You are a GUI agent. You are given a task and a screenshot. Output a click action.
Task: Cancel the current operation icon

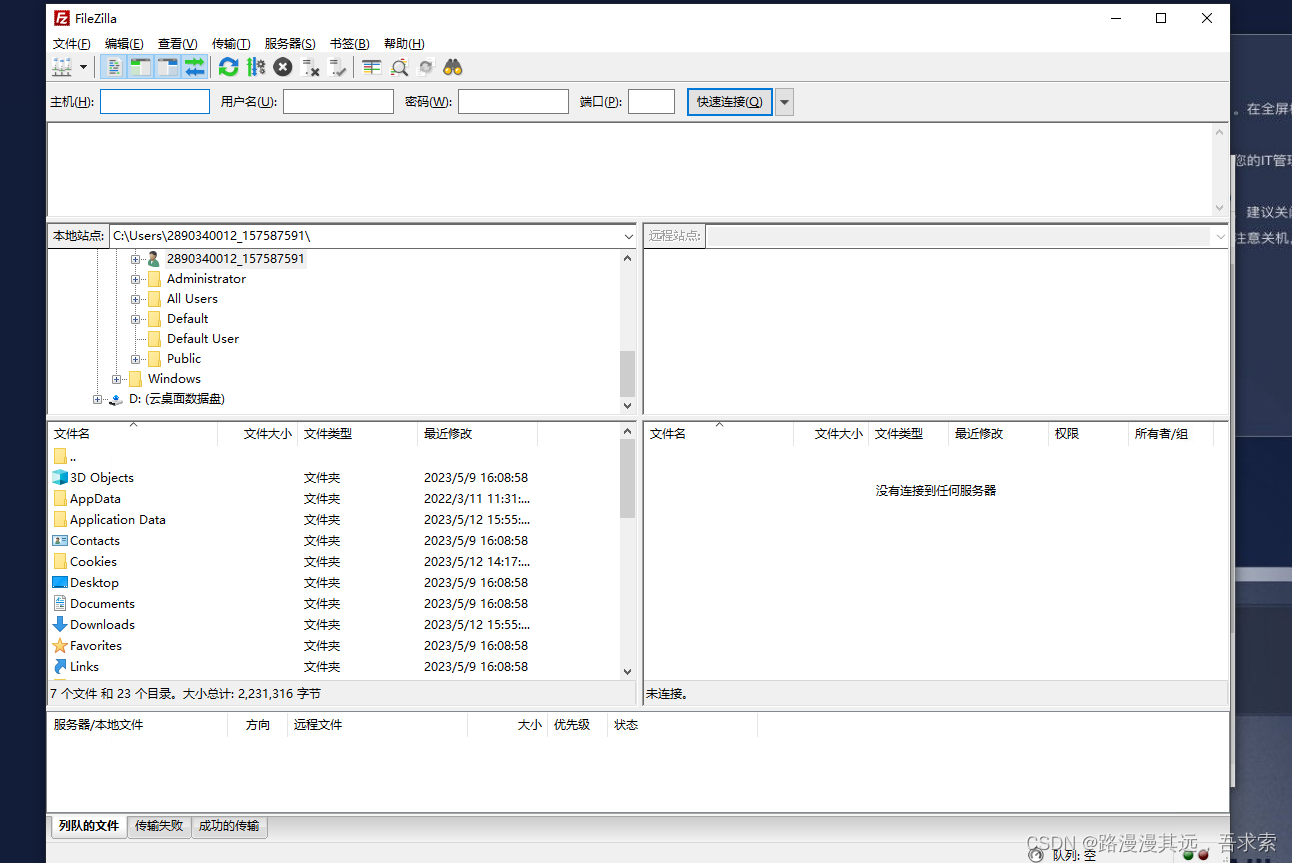(x=283, y=67)
